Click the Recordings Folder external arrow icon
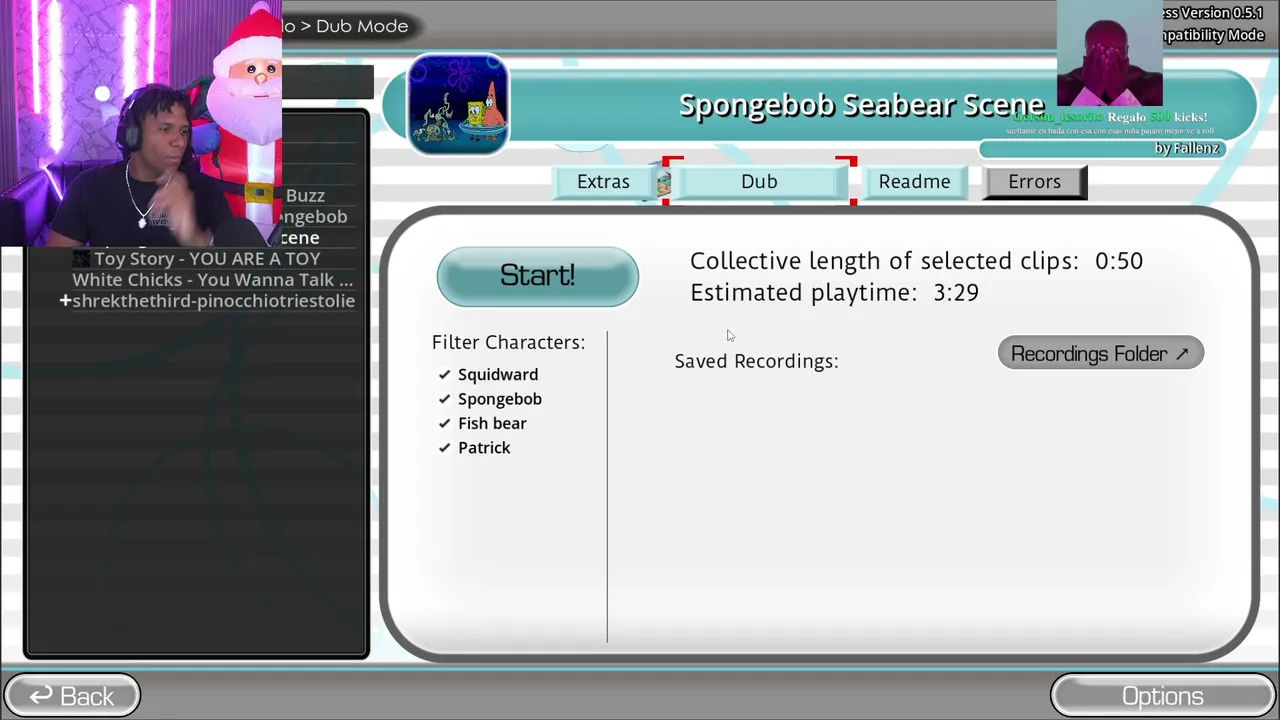 (1182, 353)
